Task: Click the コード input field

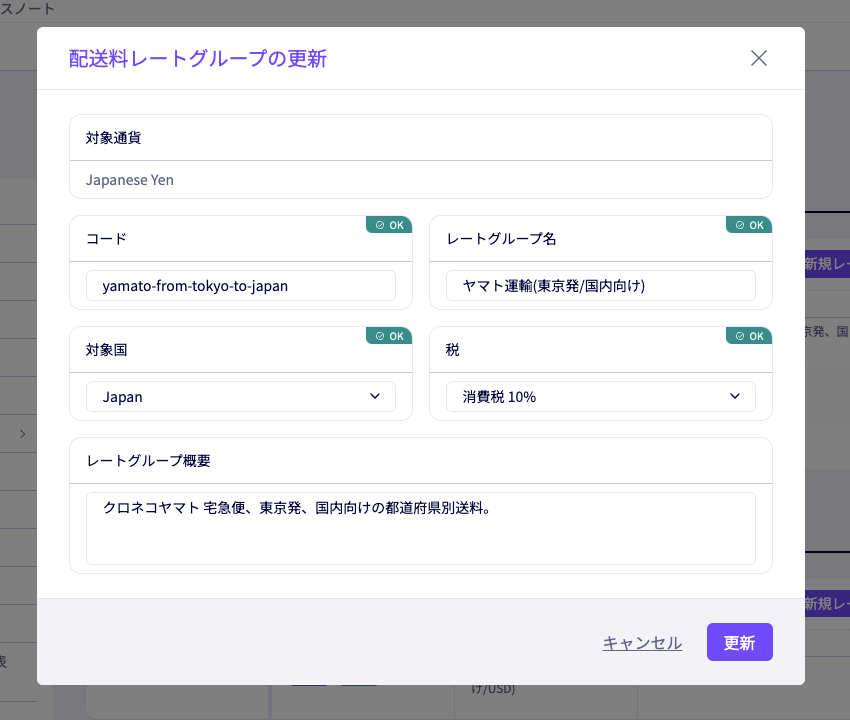Action: click(241, 286)
